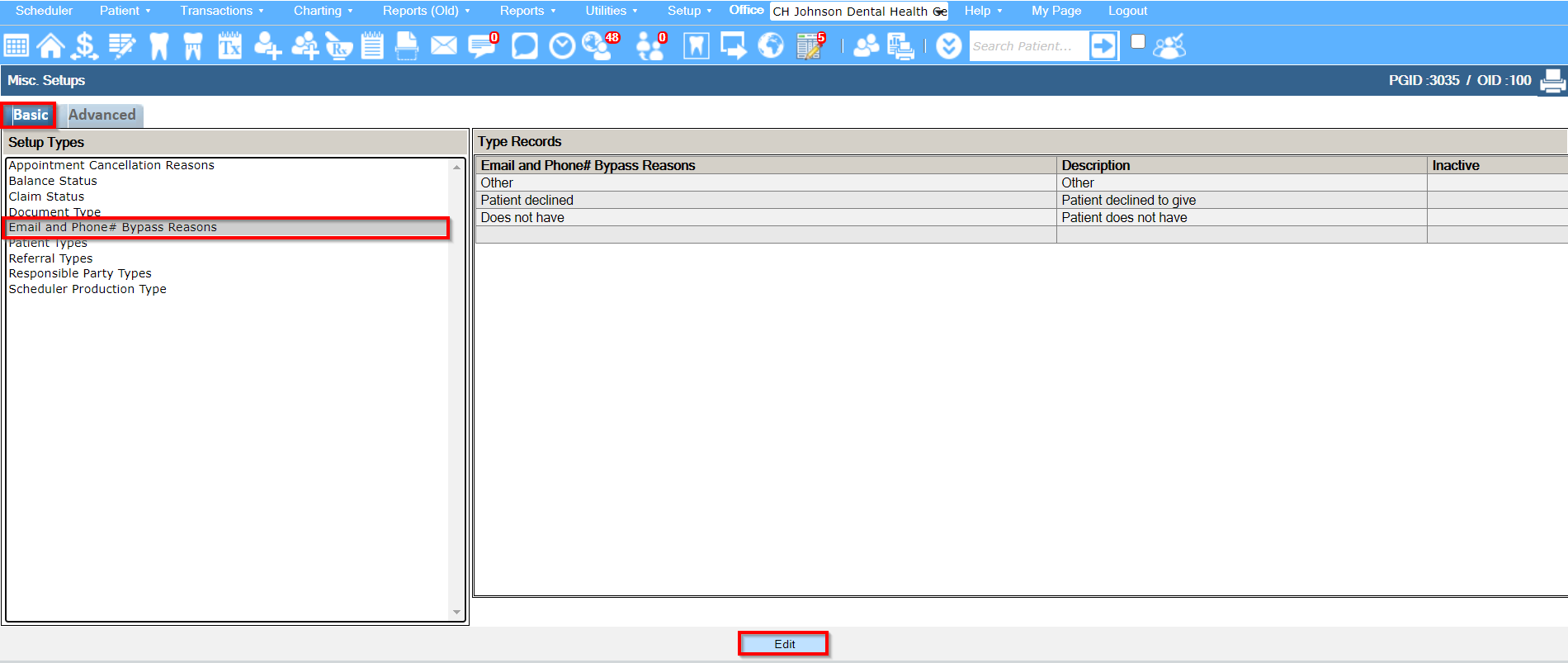Image resolution: width=1568 pixels, height=663 pixels.
Task: Print Misc. Setups using printer icon
Action: click(x=1552, y=81)
